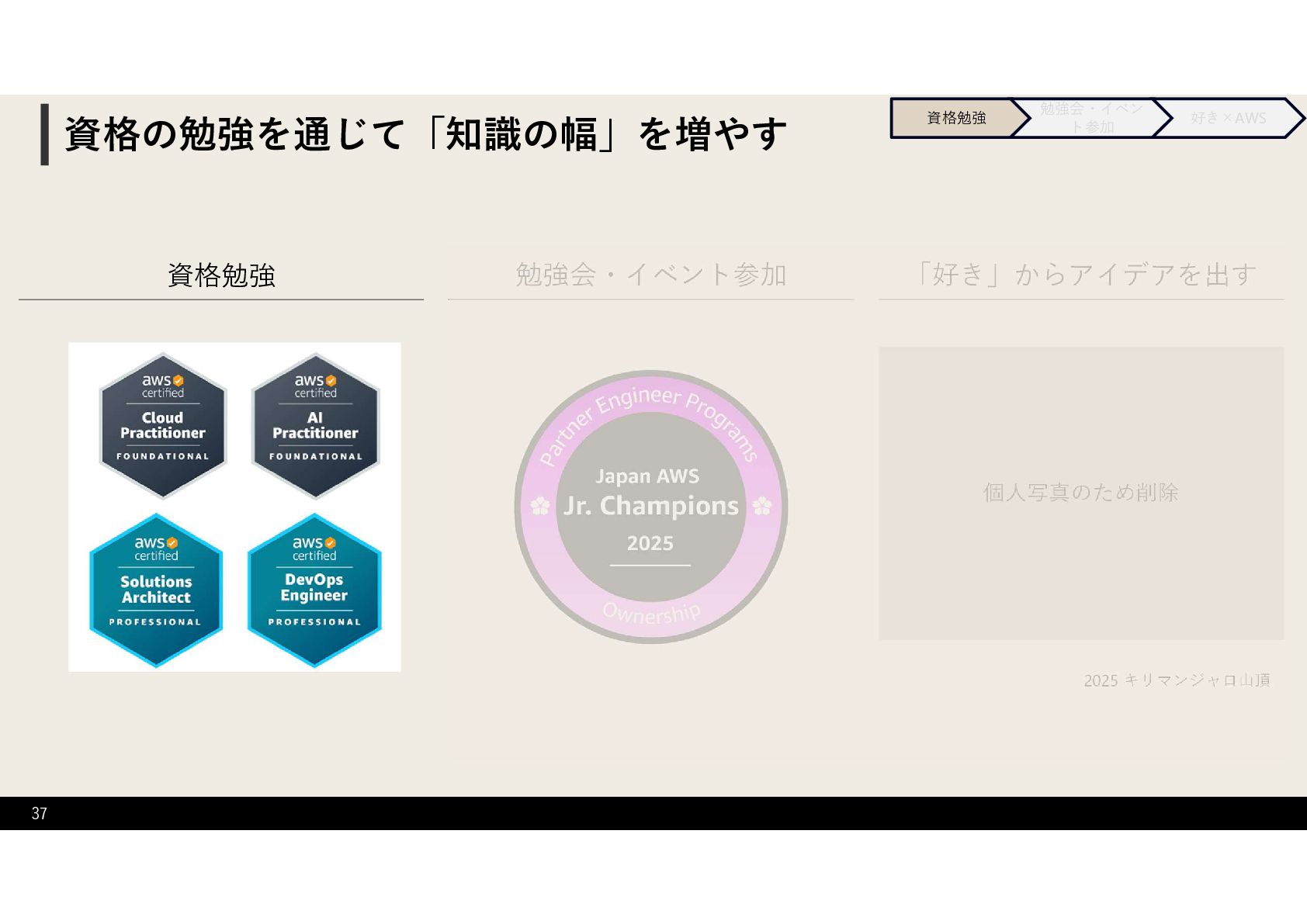Select the Solutions Architect Professional badge
The width and height of the screenshot is (1307, 924).
click(x=156, y=590)
